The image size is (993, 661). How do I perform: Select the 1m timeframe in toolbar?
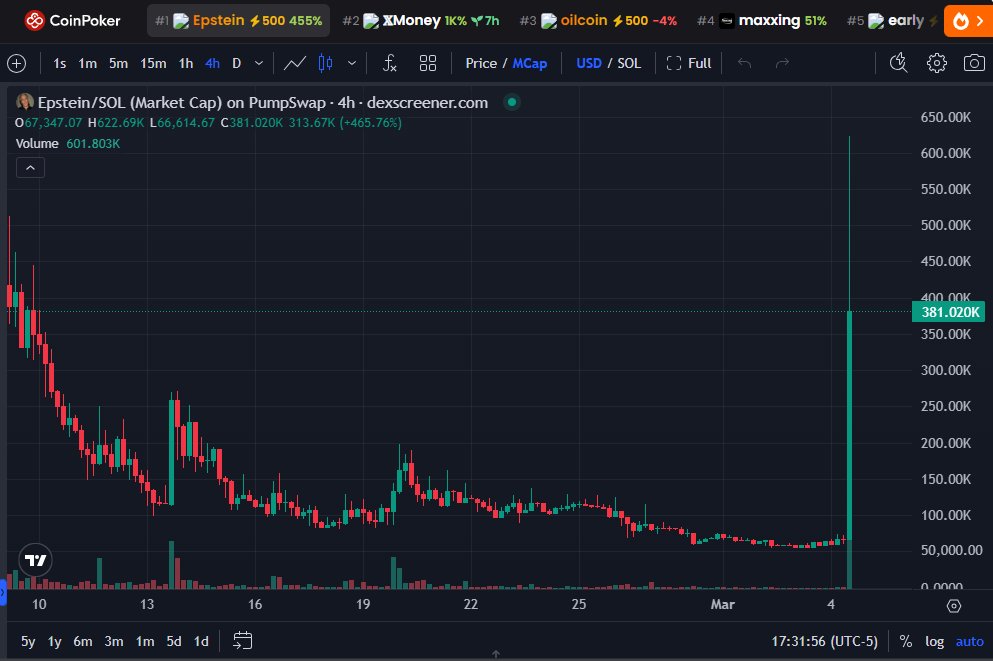[x=87, y=63]
